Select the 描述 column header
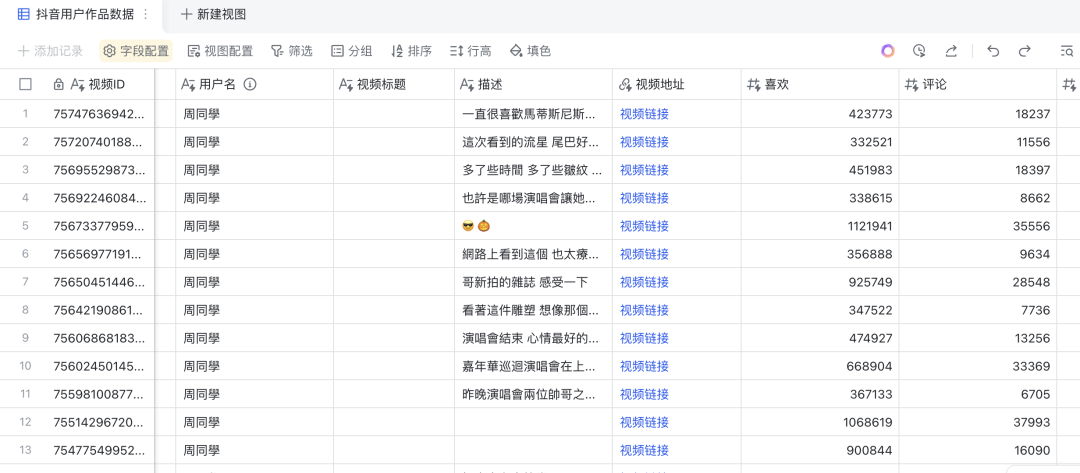 tap(533, 84)
